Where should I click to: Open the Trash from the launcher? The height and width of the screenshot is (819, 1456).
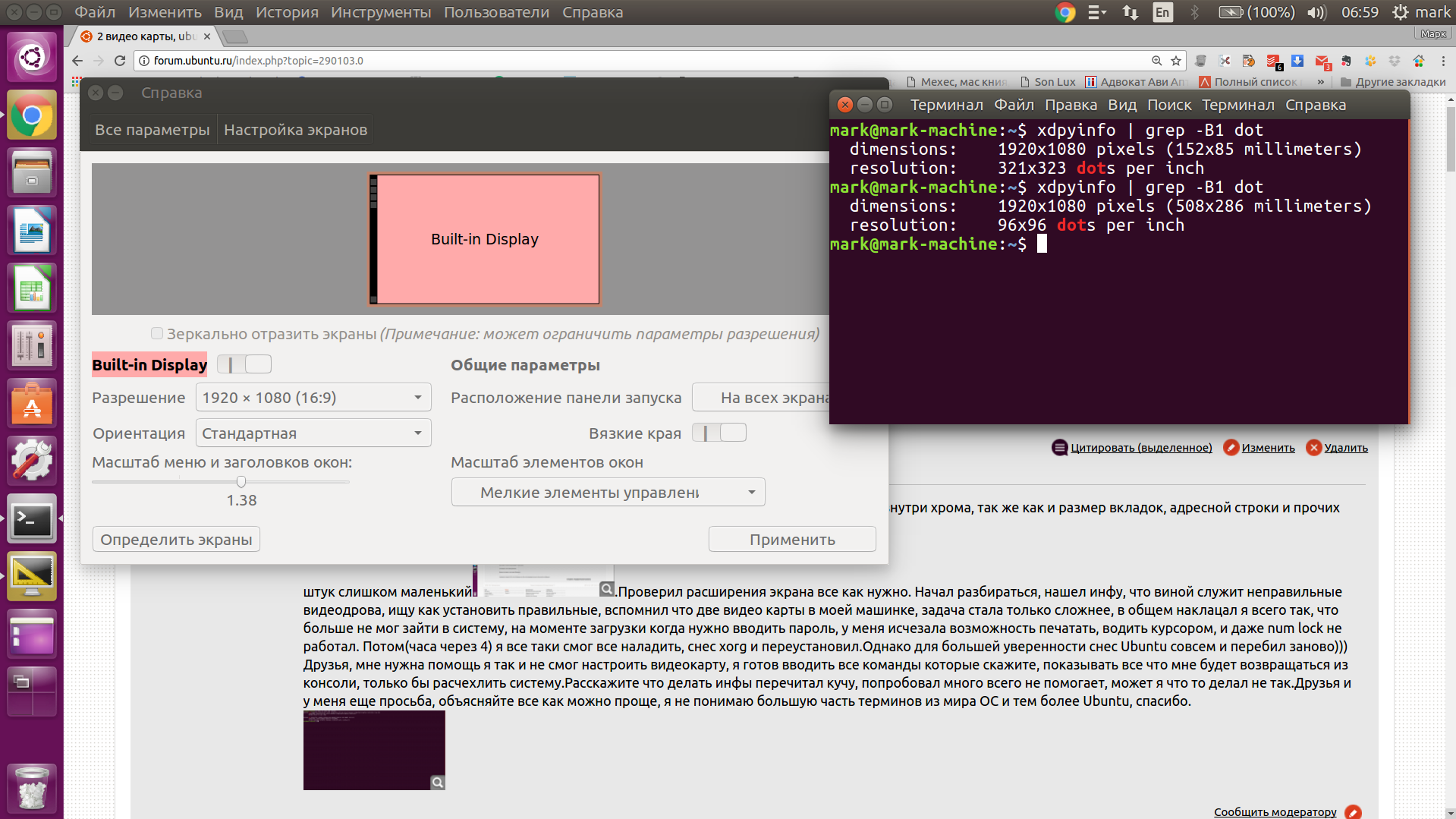(32, 789)
